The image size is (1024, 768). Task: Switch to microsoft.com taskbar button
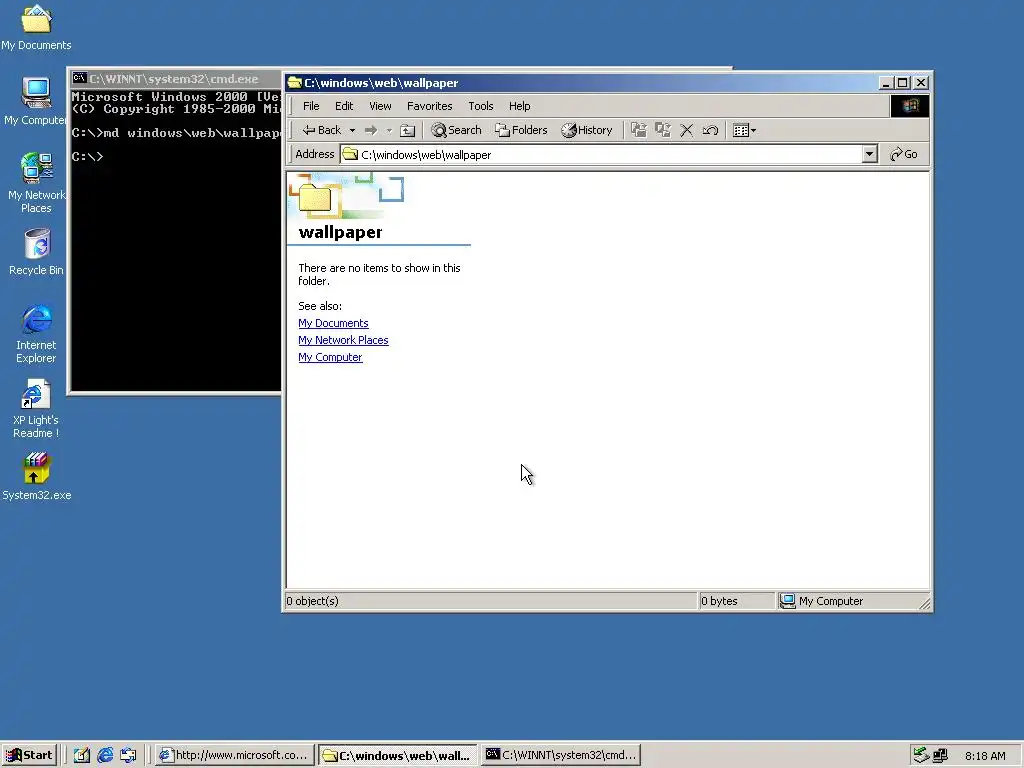click(x=235, y=755)
